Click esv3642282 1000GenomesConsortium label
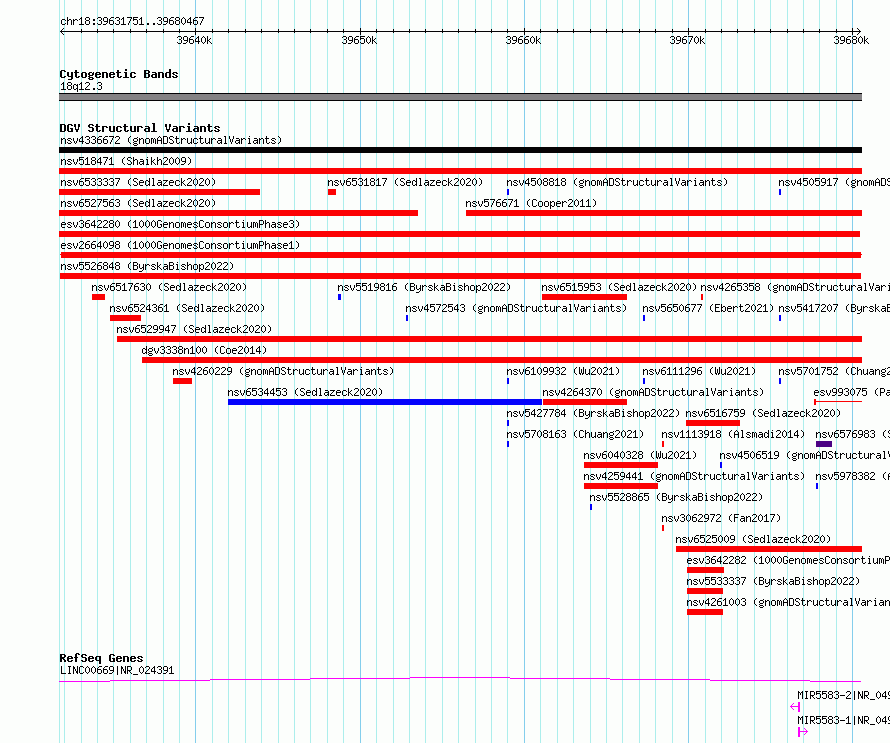This screenshot has width=890, height=743. pos(788,560)
